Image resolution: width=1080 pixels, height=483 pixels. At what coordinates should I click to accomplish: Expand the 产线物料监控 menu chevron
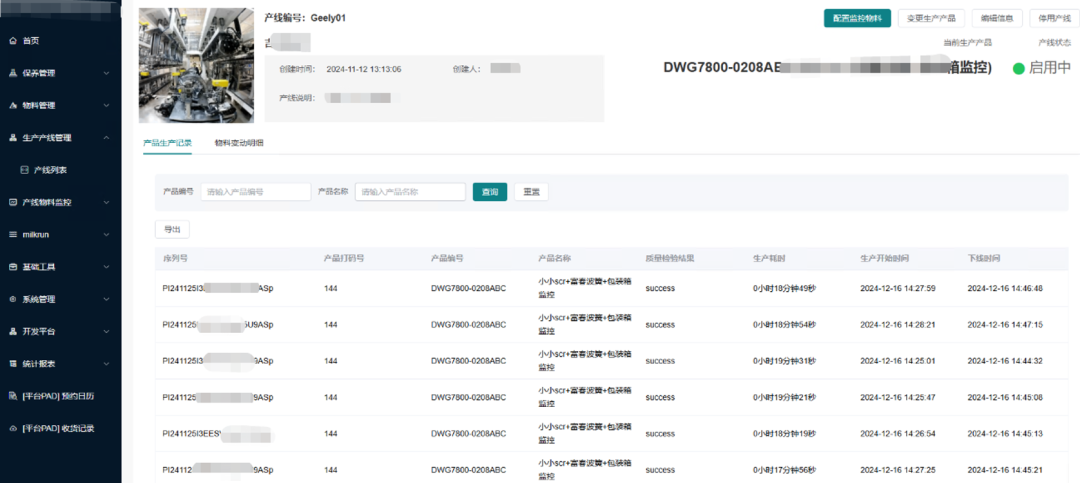106,203
